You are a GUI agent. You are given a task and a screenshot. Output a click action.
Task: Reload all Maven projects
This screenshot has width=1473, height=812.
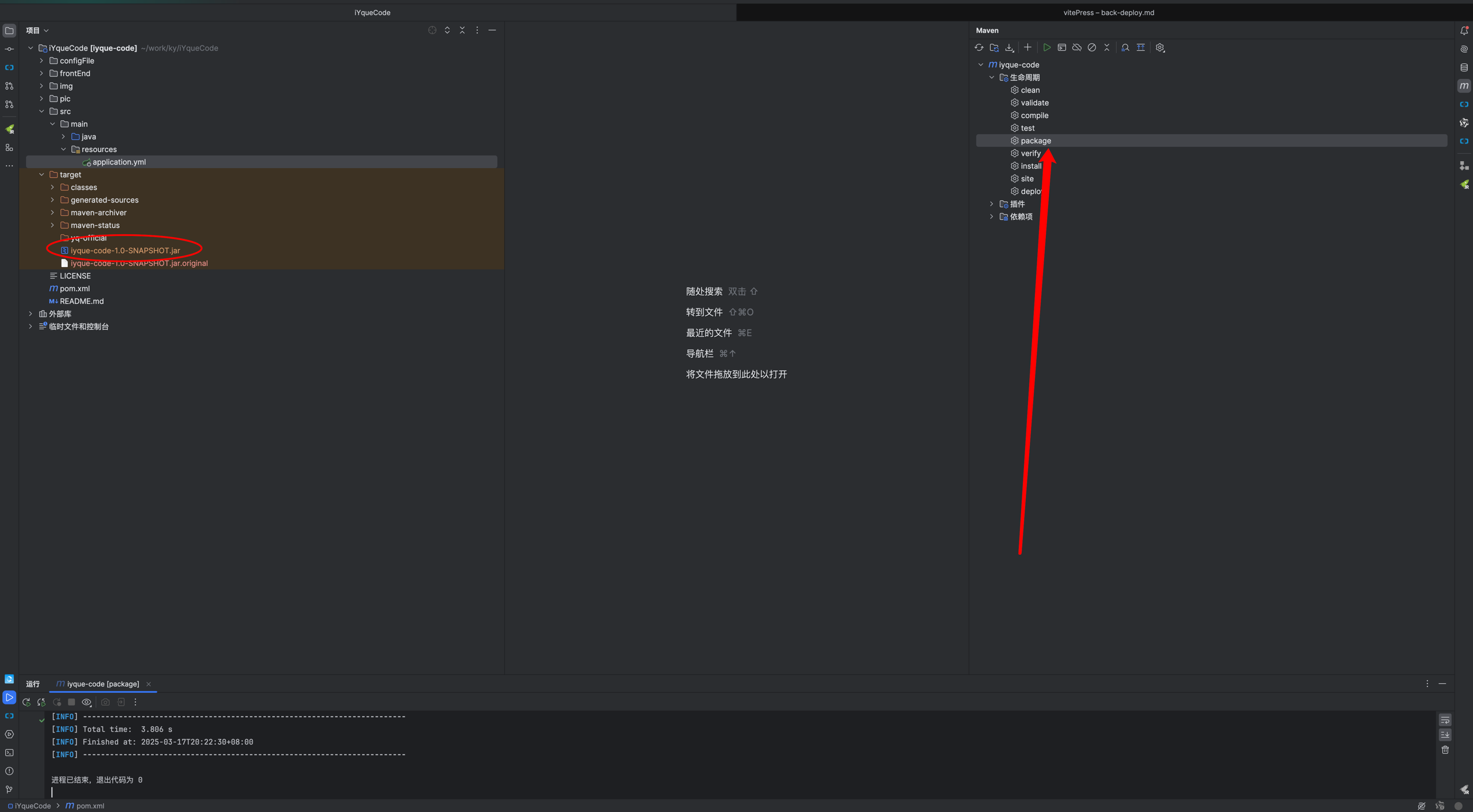[x=979, y=48]
